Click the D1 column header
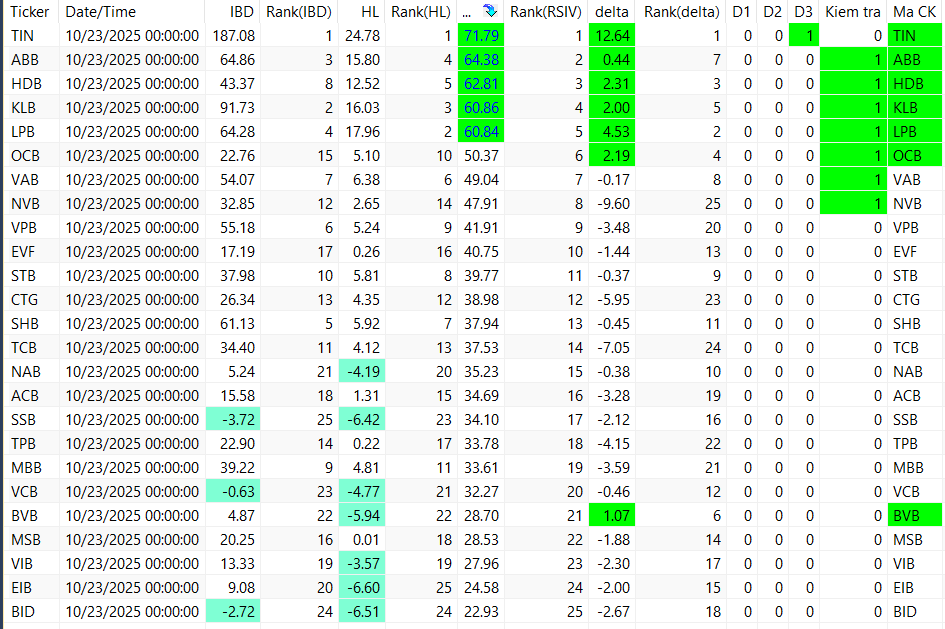 coord(741,11)
